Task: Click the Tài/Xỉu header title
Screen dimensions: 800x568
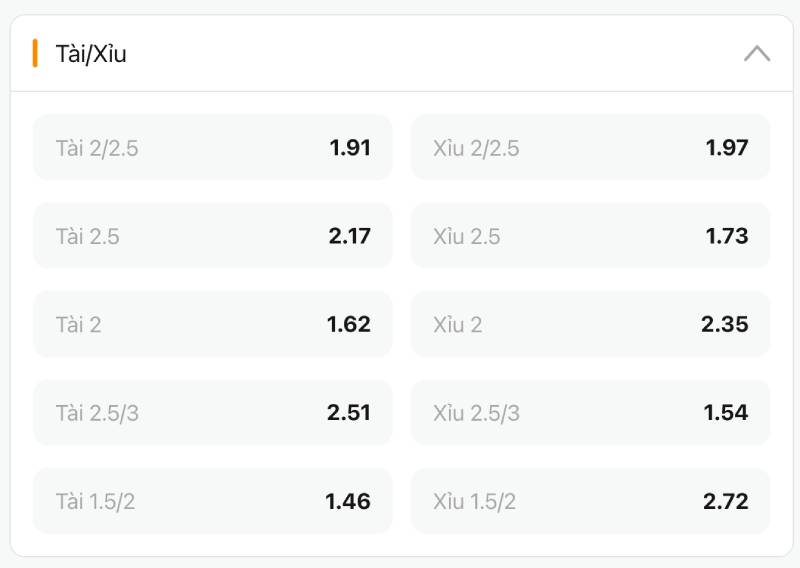Action: 91,54
